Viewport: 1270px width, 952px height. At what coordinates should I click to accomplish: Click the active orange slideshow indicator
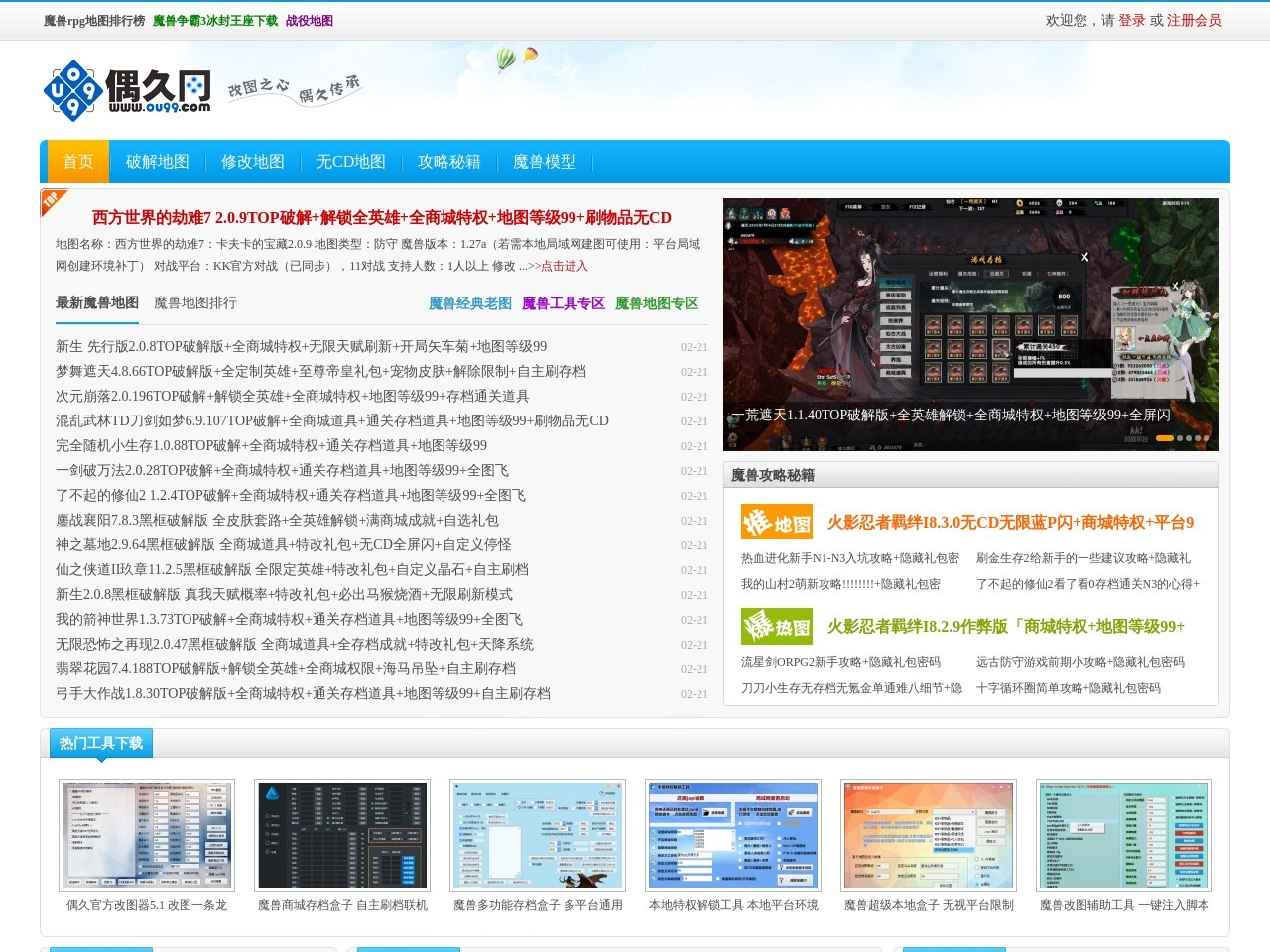[1165, 438]
